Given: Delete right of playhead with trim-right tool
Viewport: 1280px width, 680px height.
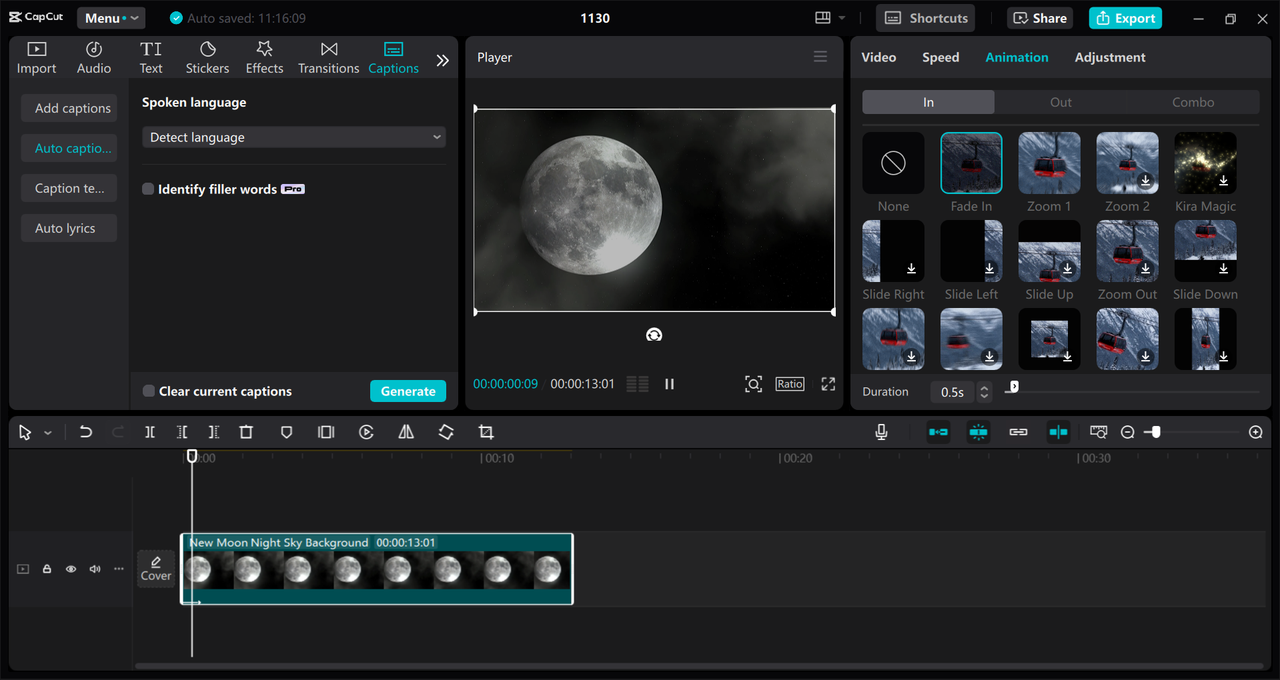Looking at the screenshot, I should tap(214, 432).
